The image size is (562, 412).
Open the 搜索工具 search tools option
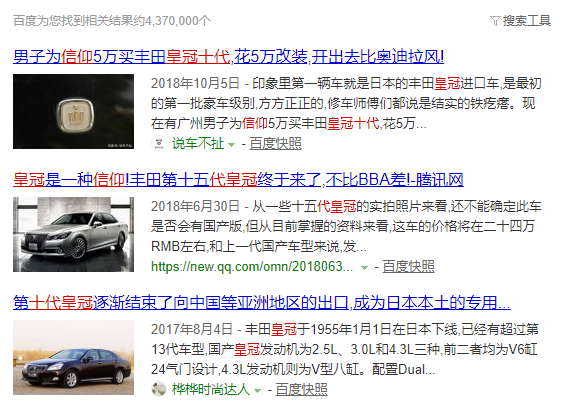pyautogui.click(x=527, y=21)
